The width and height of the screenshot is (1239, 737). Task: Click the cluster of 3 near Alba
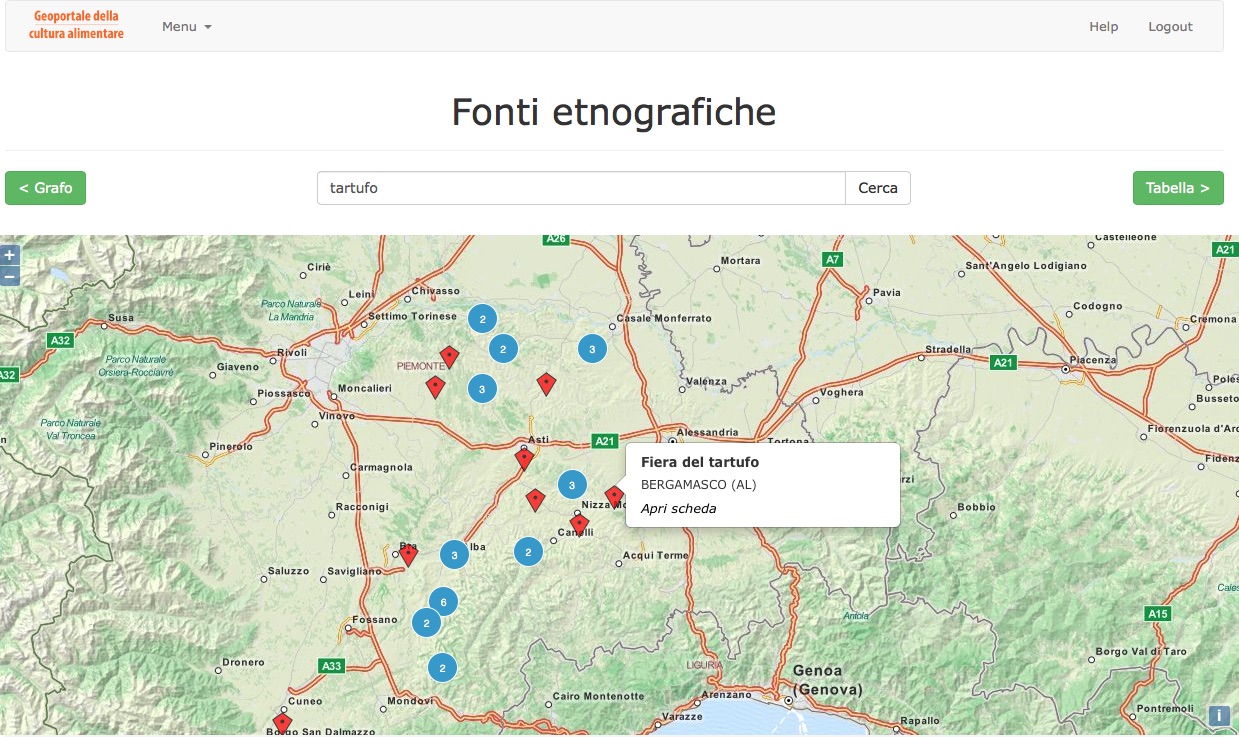[455, 555]
